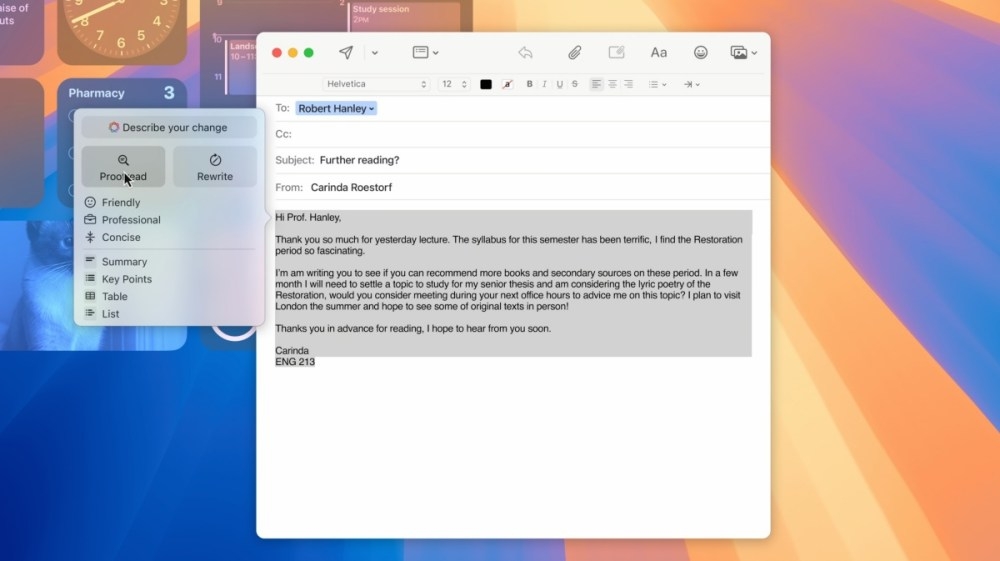Viewport: 1000px width, 561px height.
Task: Select the Proofread writing tool
Action: (123, 167)
